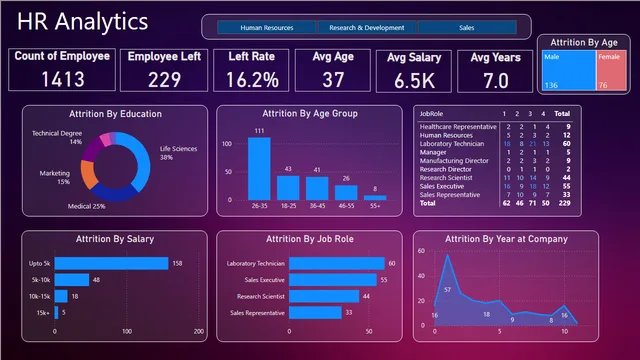Select the Medical donut chart segment
640x360 pixels.
tap(114, 194)
